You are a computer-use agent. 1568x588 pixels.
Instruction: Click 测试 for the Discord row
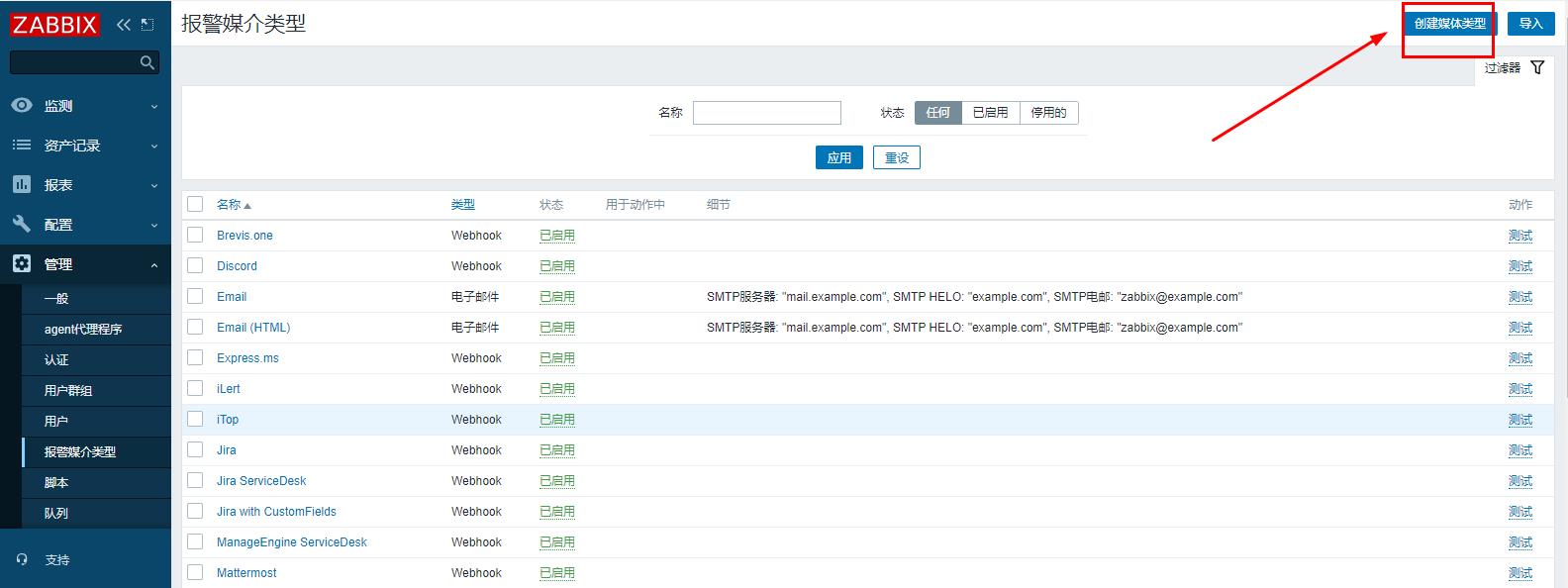[1520, 266]
